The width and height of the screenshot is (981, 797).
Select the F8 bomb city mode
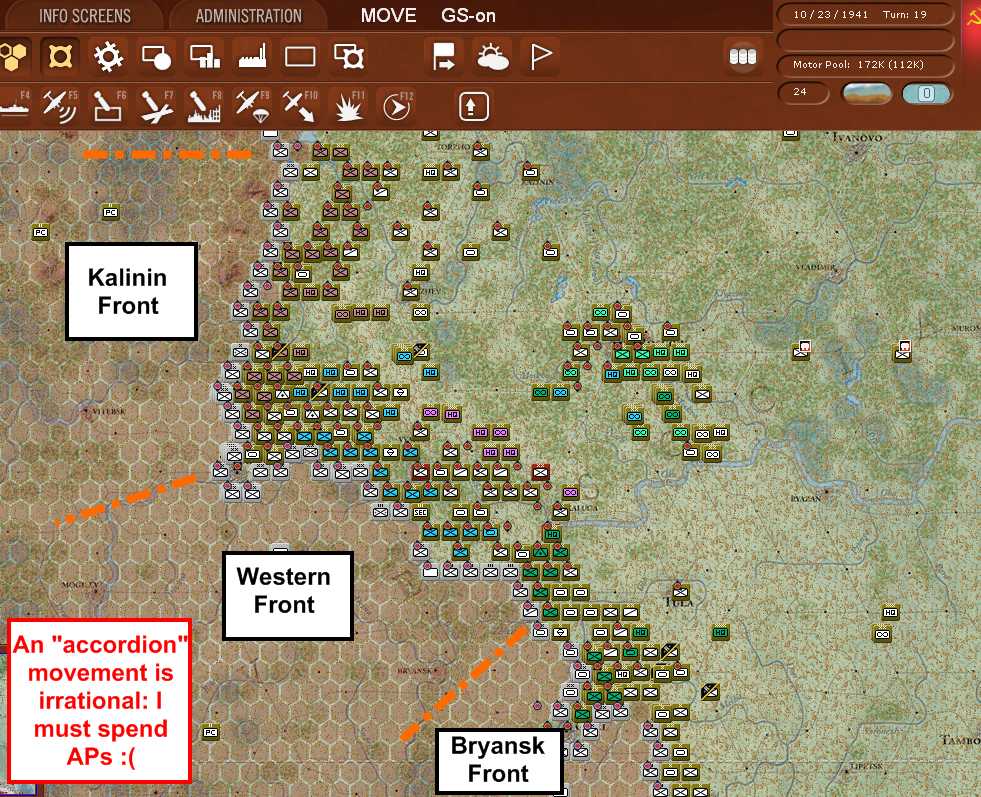tap(205, 106)
